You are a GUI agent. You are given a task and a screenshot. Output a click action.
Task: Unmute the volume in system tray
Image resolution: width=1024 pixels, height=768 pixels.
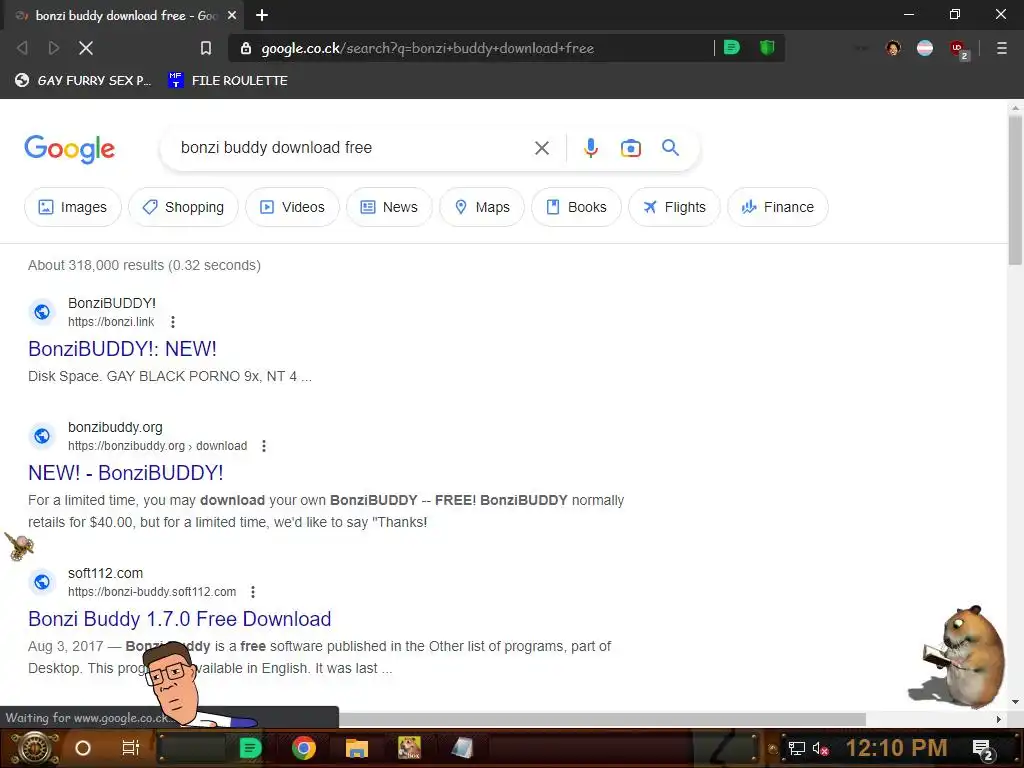(821, 748)
